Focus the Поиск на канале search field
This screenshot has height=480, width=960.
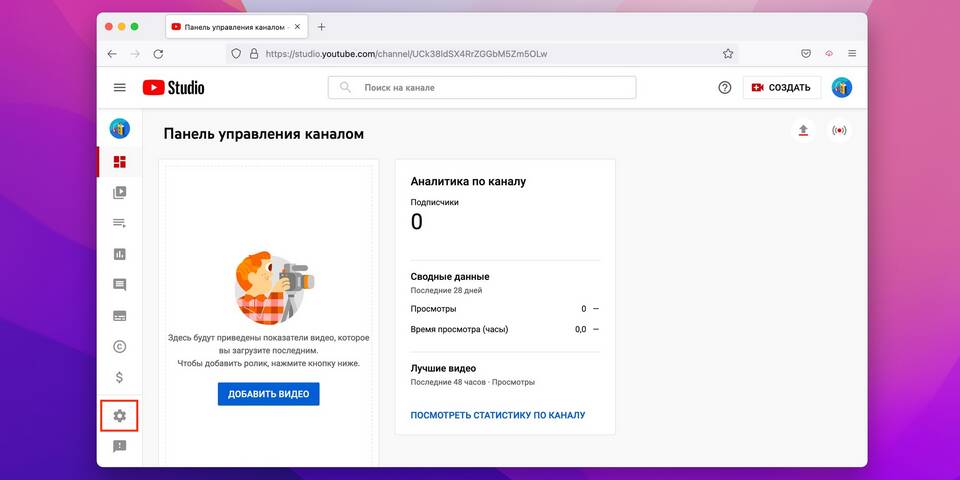coord(482,88)
